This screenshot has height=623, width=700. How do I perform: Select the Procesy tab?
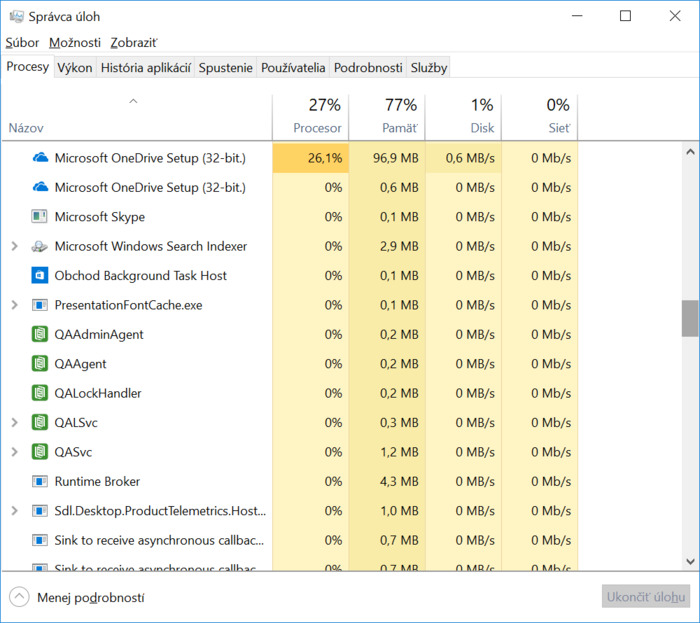coord(27,67)
